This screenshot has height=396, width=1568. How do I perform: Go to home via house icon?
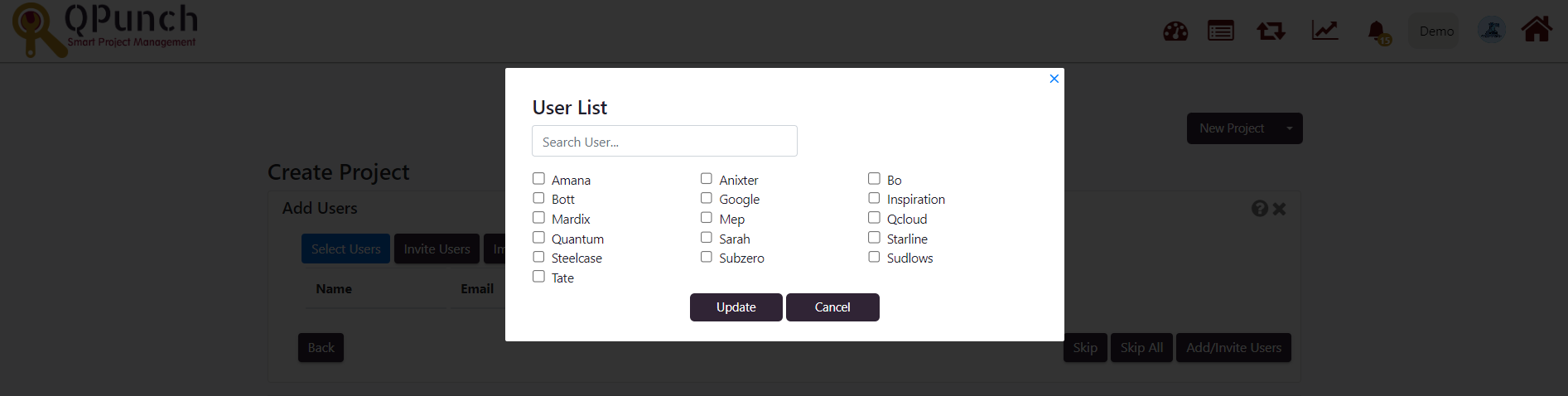[x=1537, y=29]
